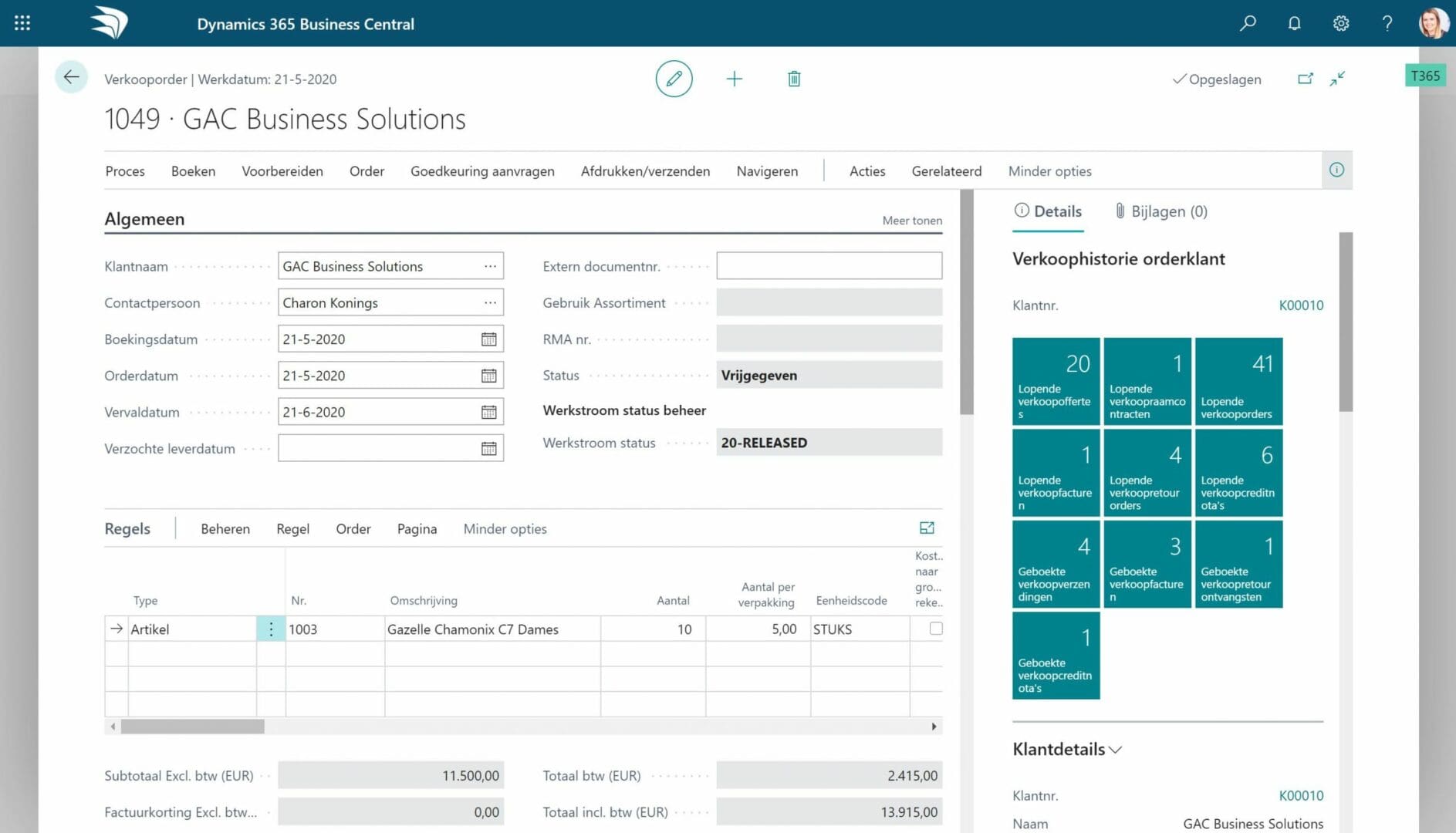Open the Order menu in the top action bar
Viewport: 1456px width, 833px height.
[367, 171]
